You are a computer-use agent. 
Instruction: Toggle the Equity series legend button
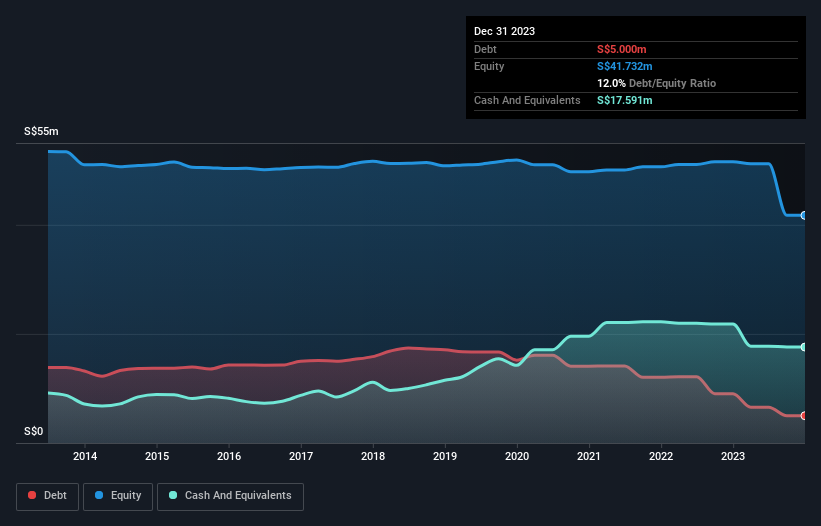tap(118, 496)
